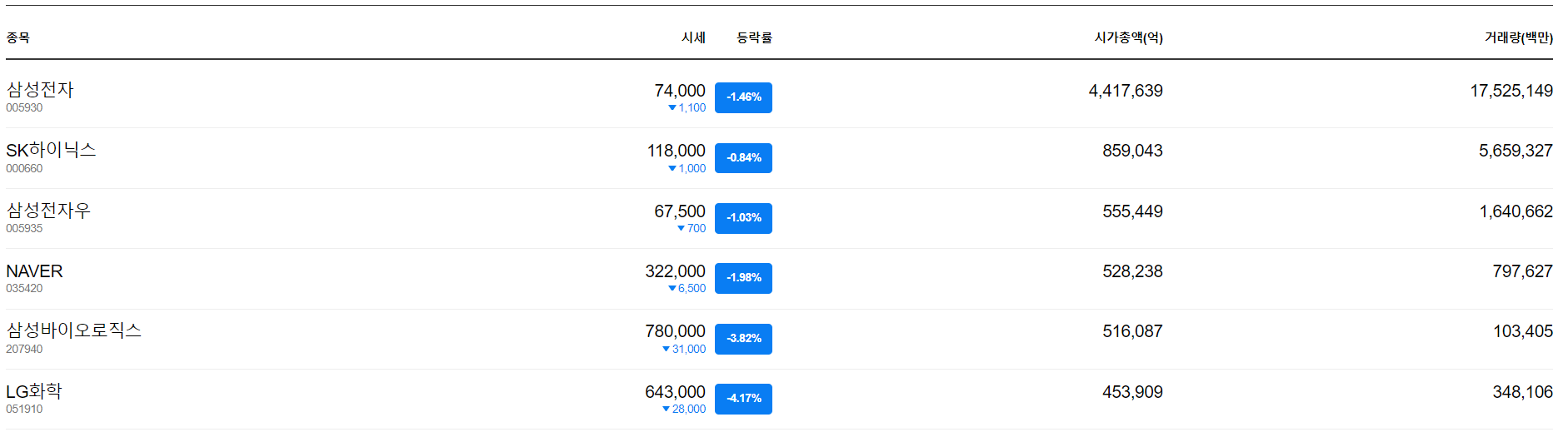Screen dimensions: 1568x432
Task: Click the down arrow beside 1,100
Action: 672,107
